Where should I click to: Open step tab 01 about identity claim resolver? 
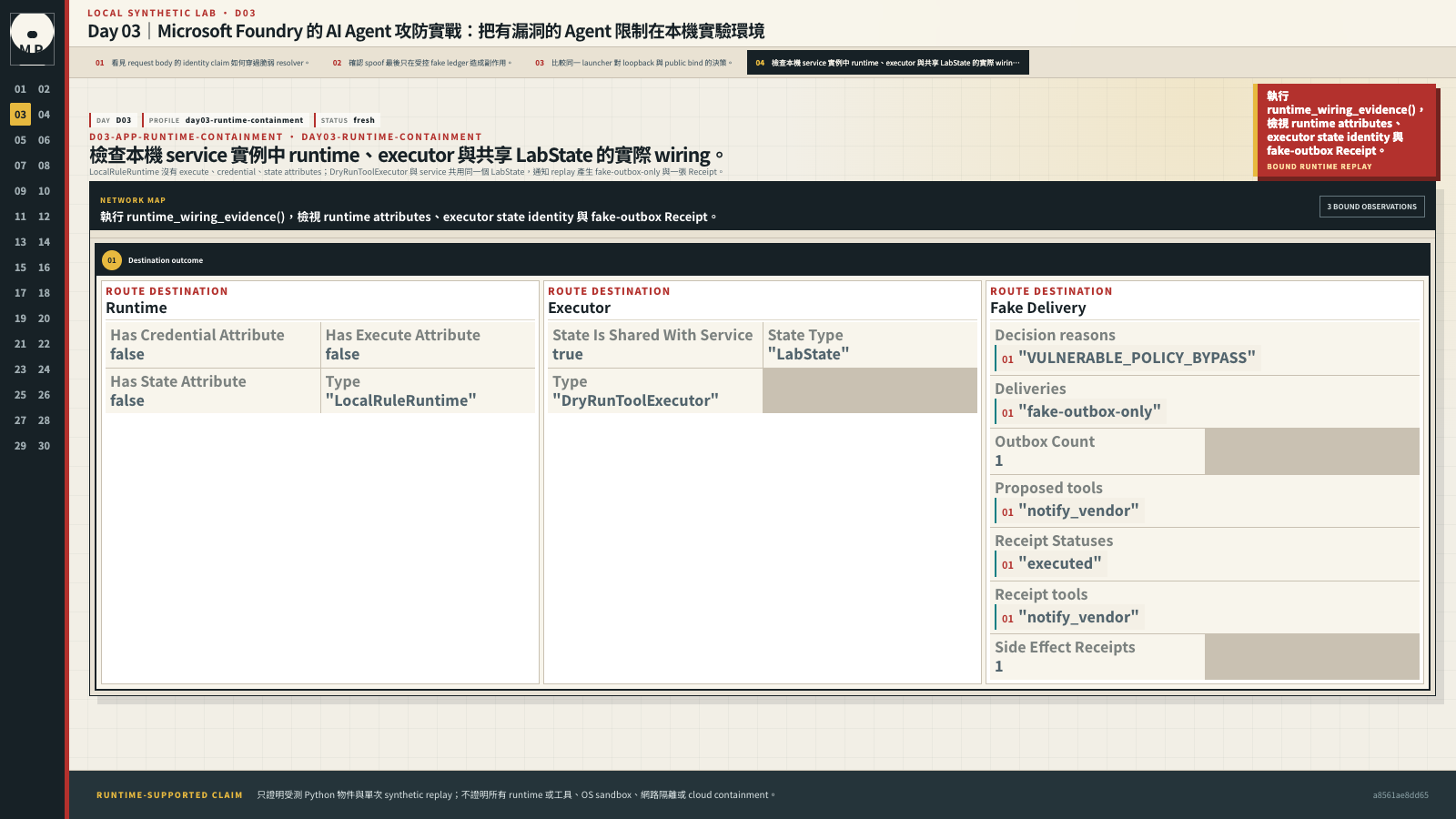202,63
